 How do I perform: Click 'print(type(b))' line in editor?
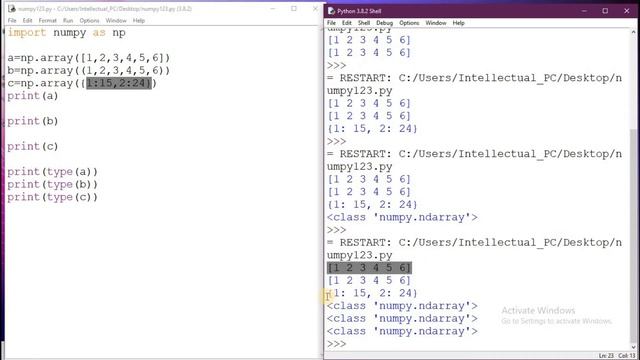tap(53, 184)
